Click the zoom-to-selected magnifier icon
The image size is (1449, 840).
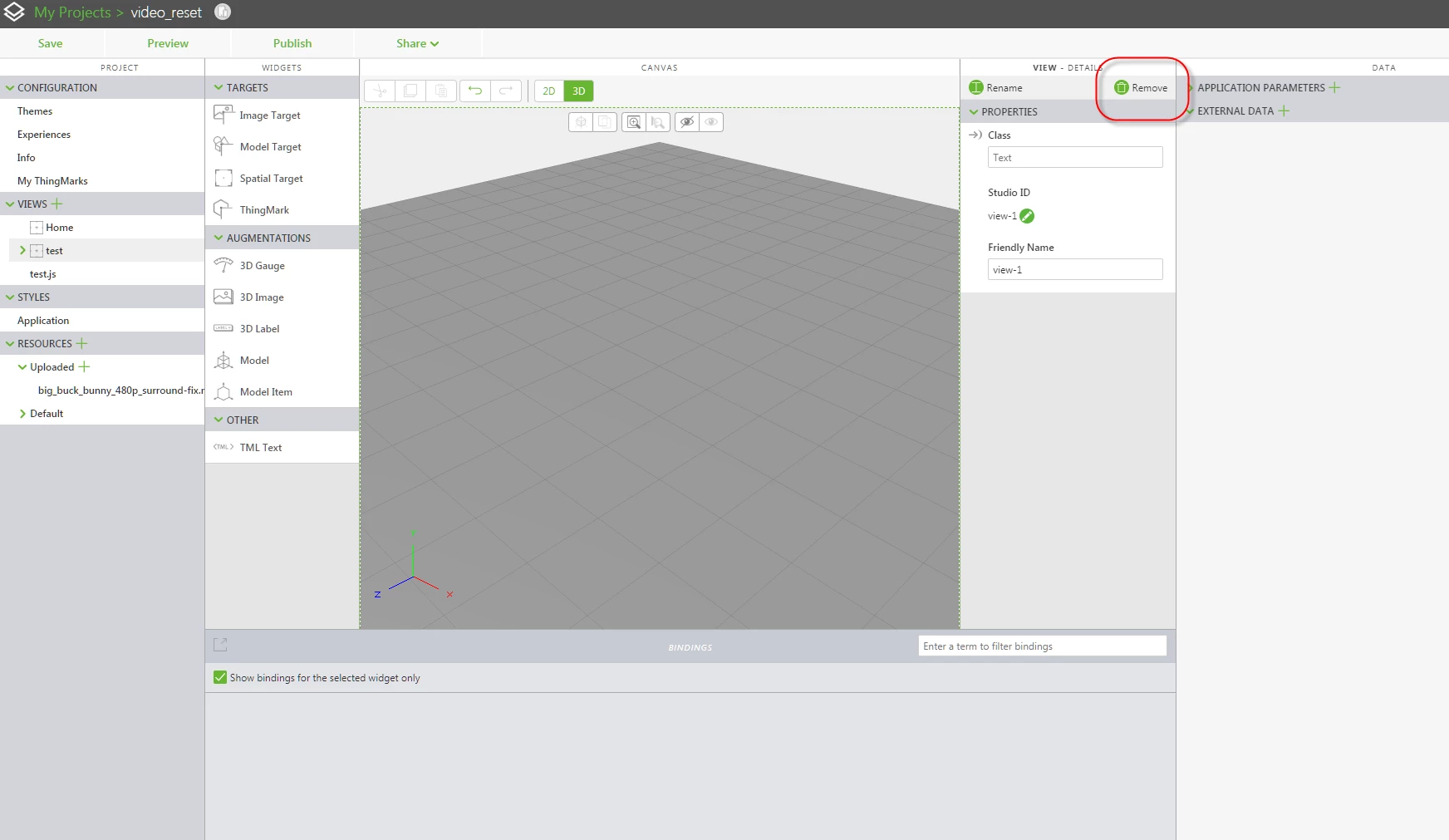pyautogui.click(x=658, y=122)
